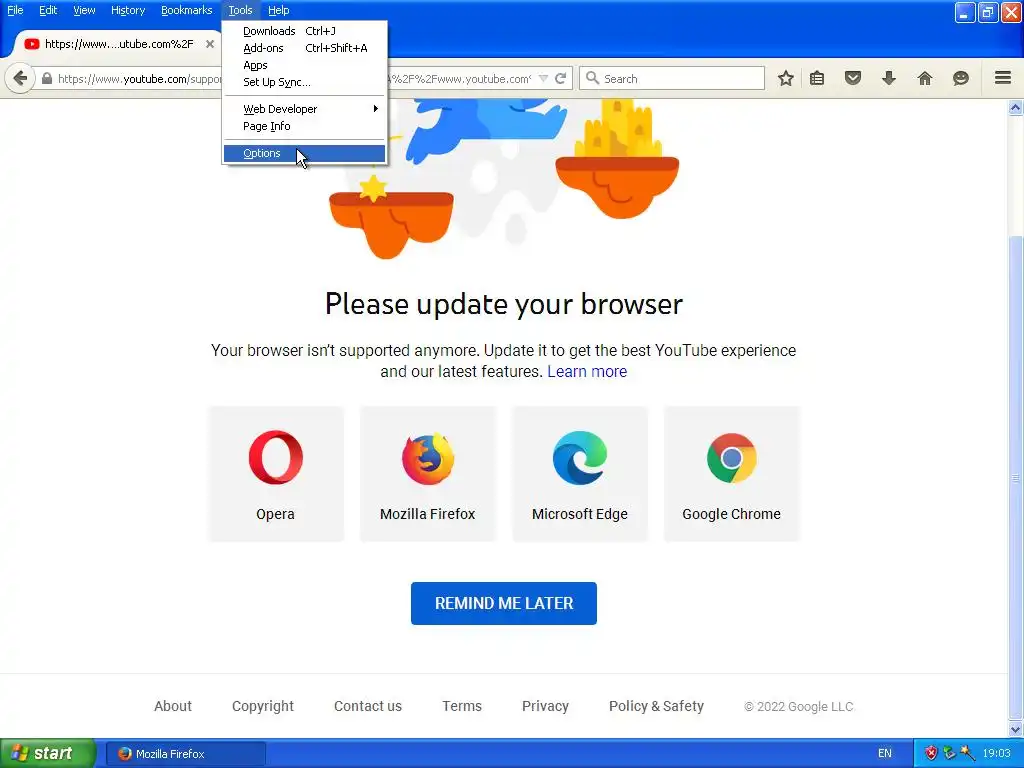The image size is (1024, 768).
Task: Bookmark this page with the star icon
Action: click(786, 78)
